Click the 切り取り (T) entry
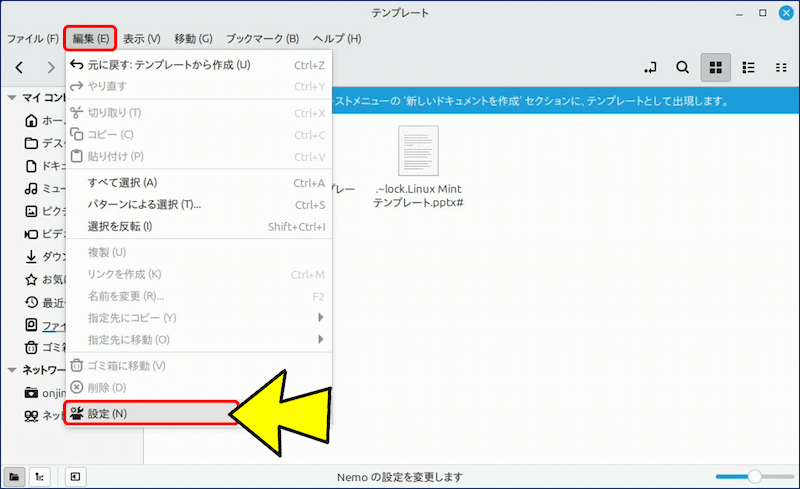This screenshot has height=489, width=800. pos(199,113)
